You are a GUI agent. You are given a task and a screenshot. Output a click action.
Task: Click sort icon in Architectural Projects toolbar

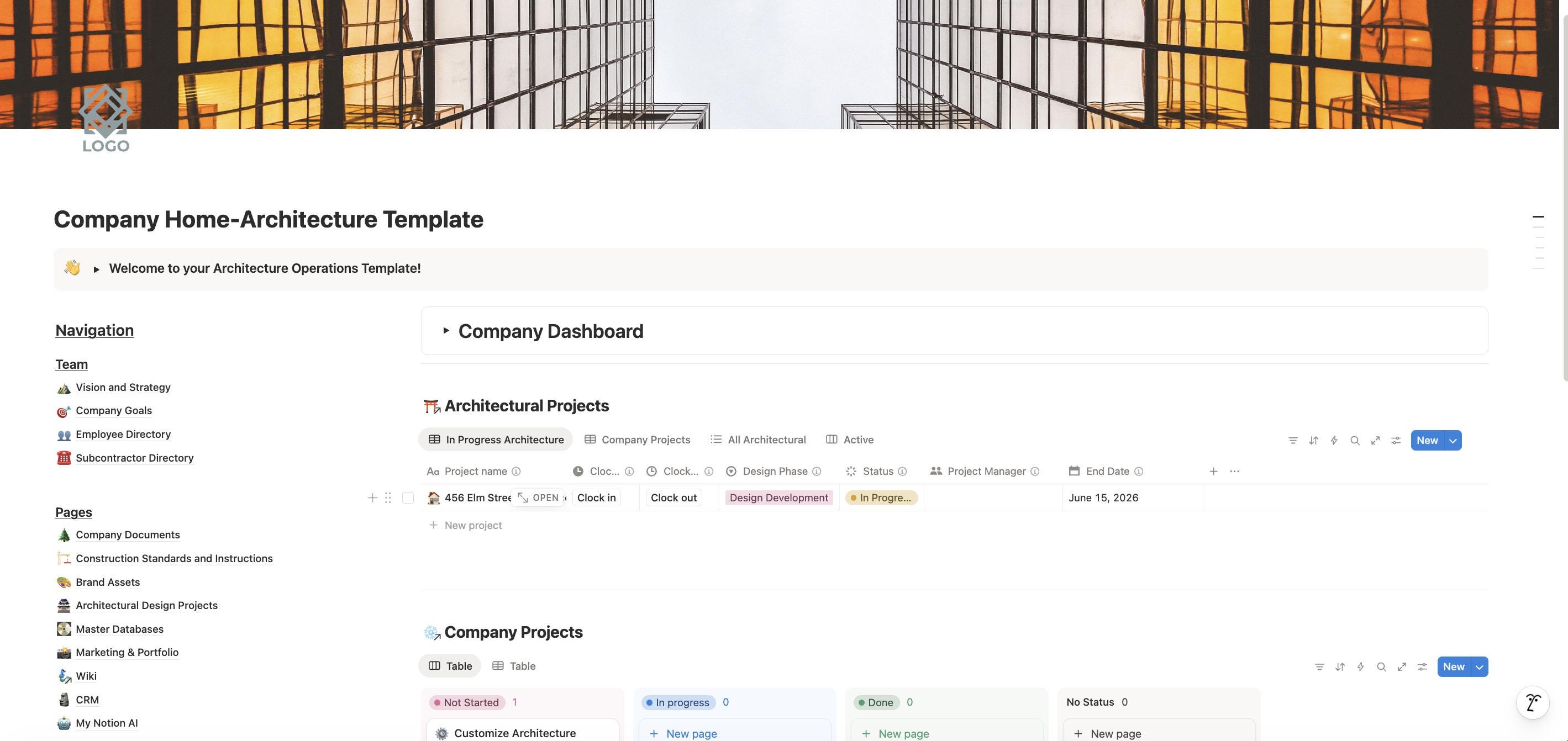coord(1313,441)
